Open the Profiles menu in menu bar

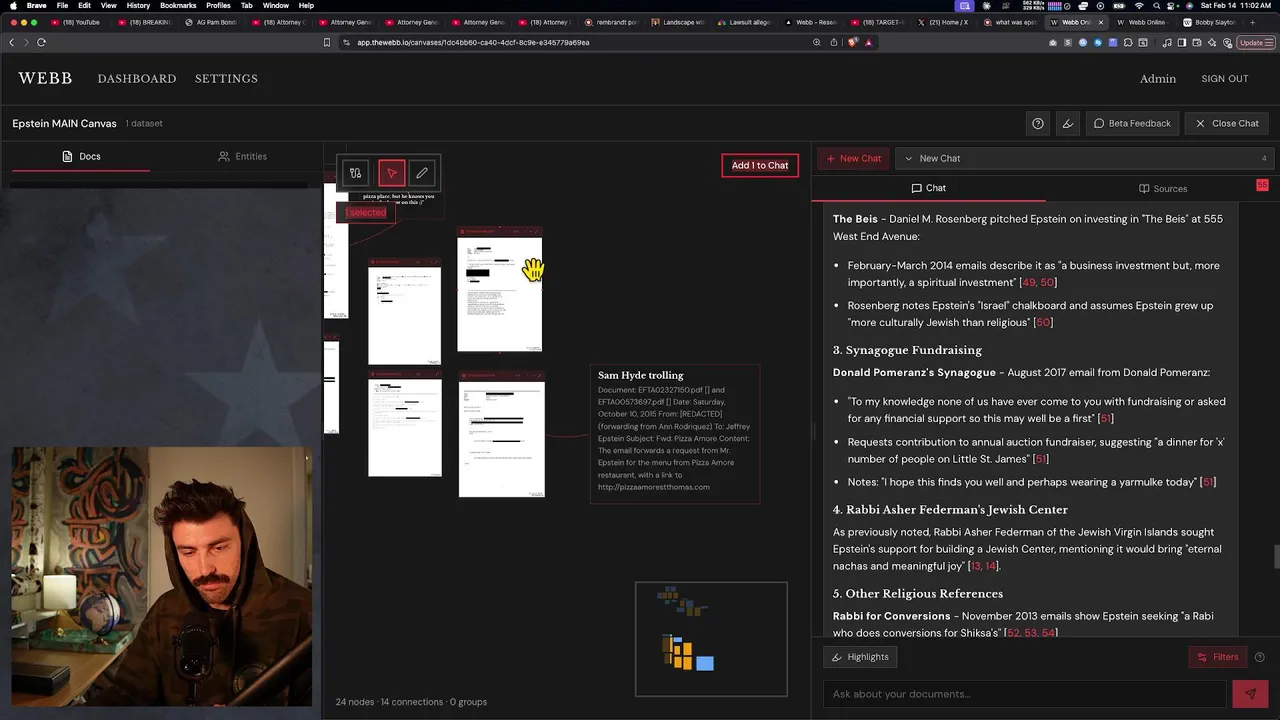[218, 5]
